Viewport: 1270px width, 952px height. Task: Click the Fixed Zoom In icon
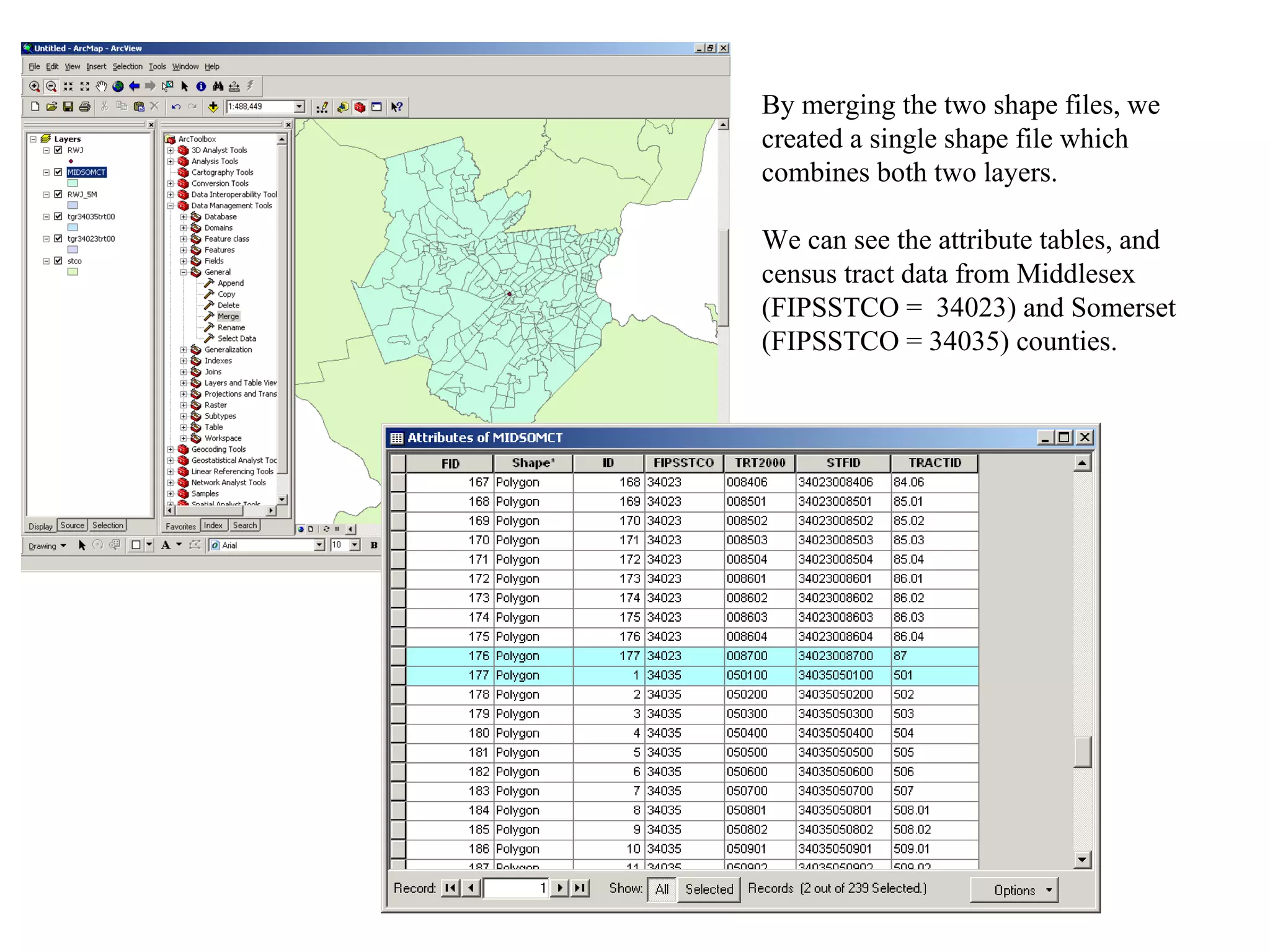click(68, 86)
